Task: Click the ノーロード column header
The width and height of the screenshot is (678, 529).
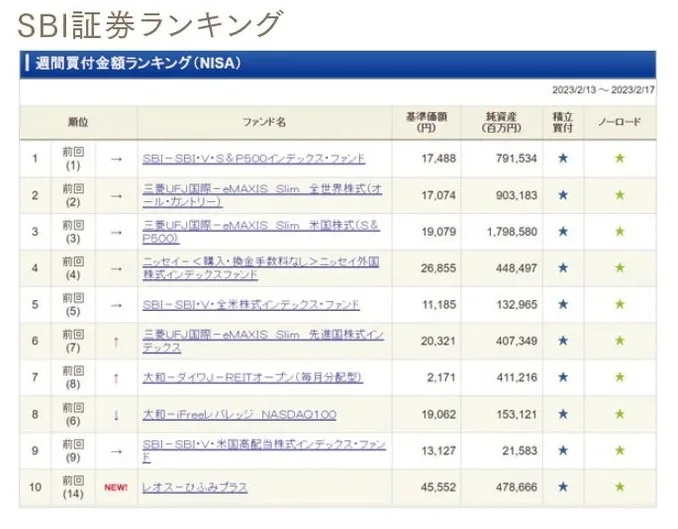Action: pyautogui.click(x=620, y=122)
